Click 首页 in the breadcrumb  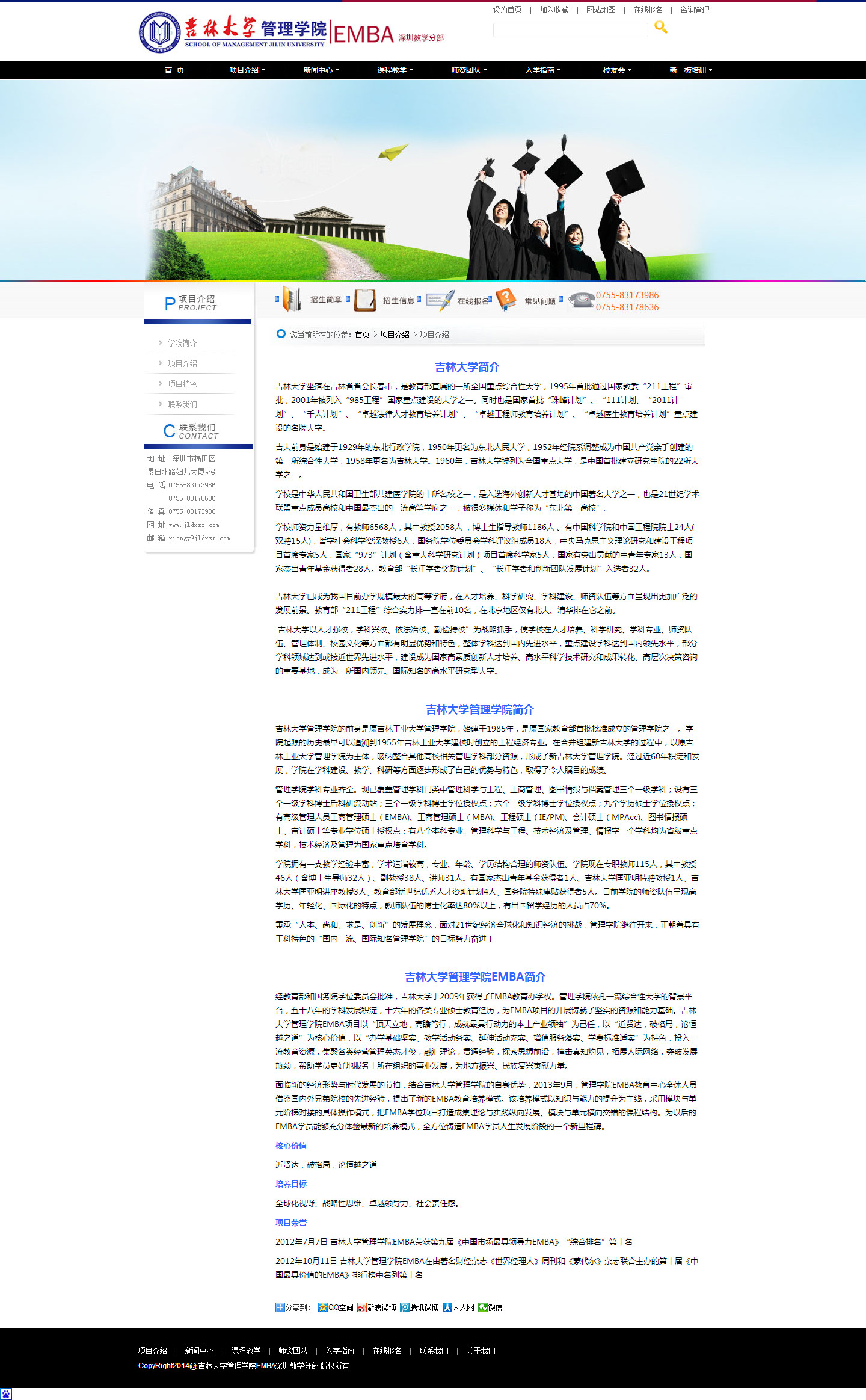362,335
